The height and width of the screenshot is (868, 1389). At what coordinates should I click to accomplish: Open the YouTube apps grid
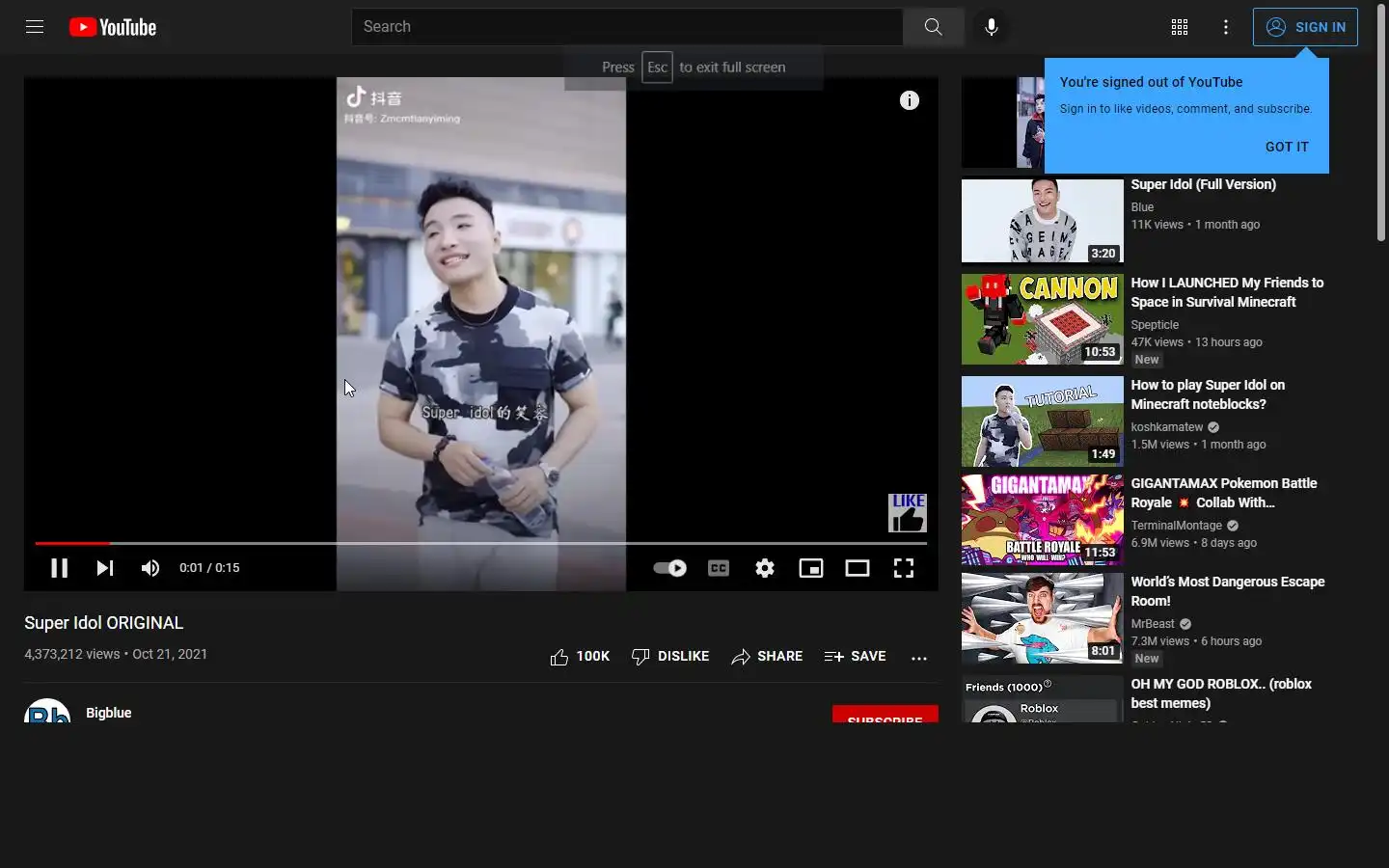(1180, 27)
